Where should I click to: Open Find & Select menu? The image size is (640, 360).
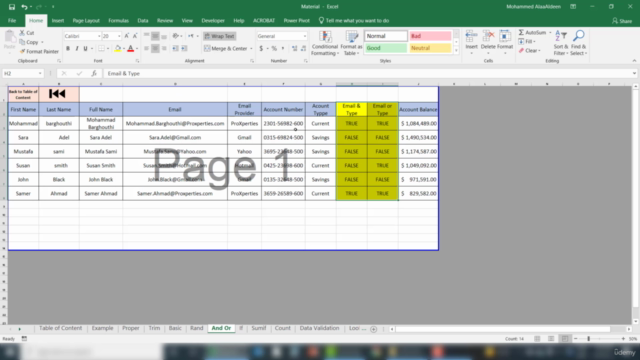pos(578,43)
